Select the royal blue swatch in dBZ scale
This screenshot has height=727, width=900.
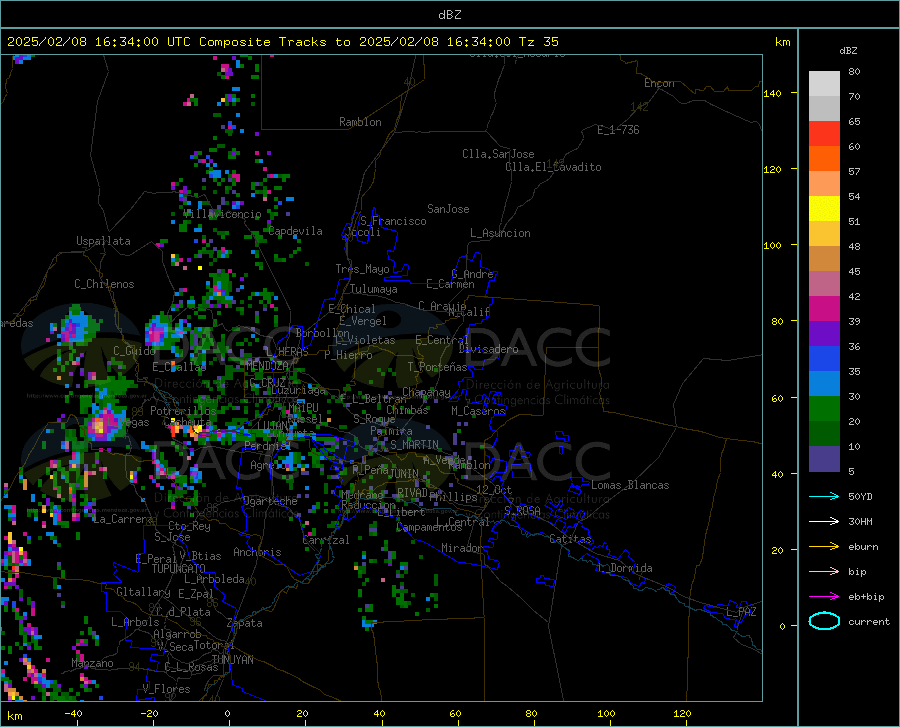point(824,359)
